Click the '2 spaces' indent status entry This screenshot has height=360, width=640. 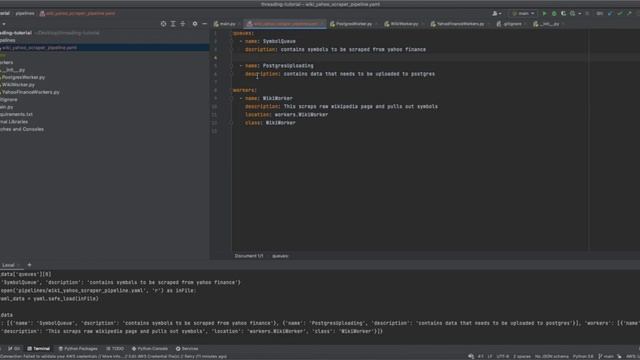[x=522, y=356]
